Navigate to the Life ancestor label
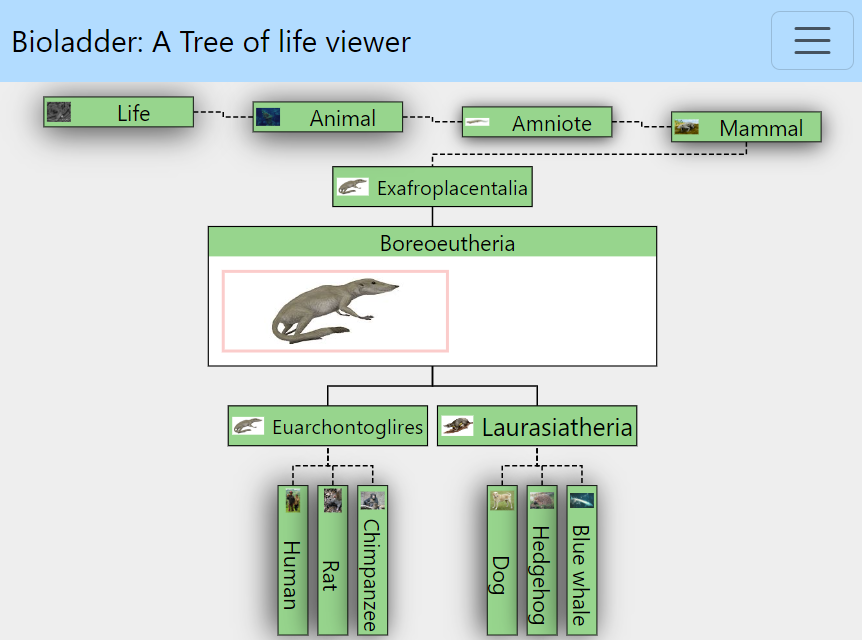Screen dimensions: 862x640 (x=133, y=113)
